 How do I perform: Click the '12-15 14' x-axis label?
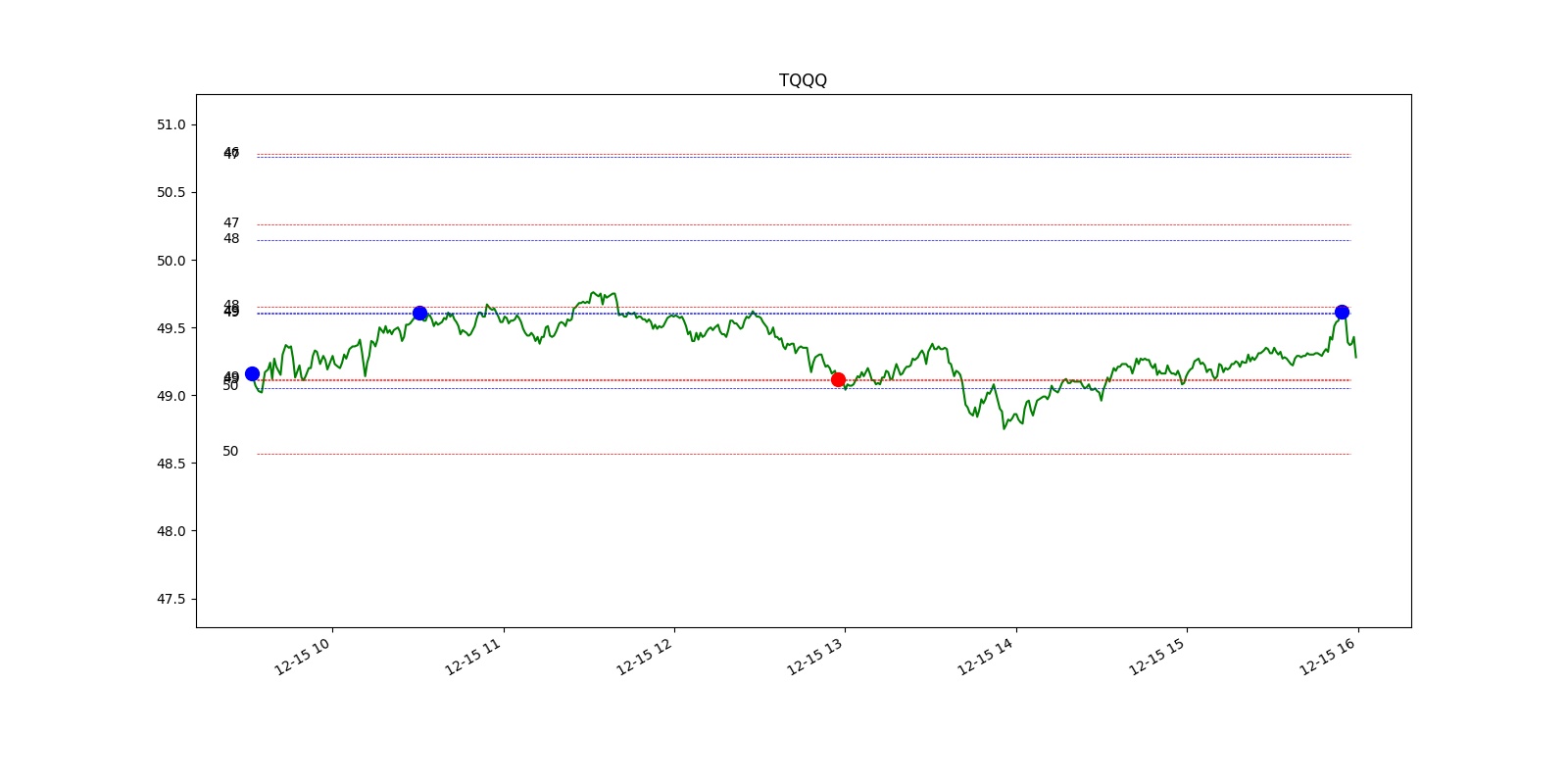click(x=985, y=657)
